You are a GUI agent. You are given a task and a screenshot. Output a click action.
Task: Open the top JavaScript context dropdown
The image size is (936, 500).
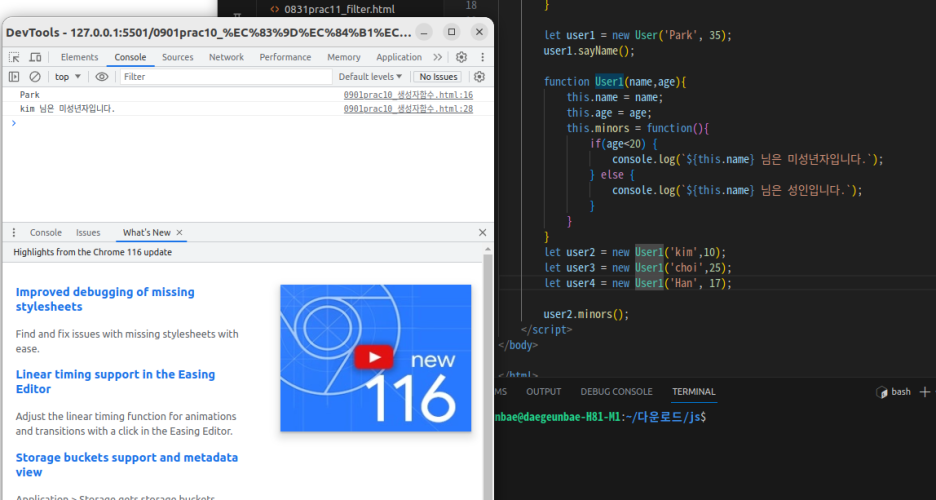coord(67,76)
